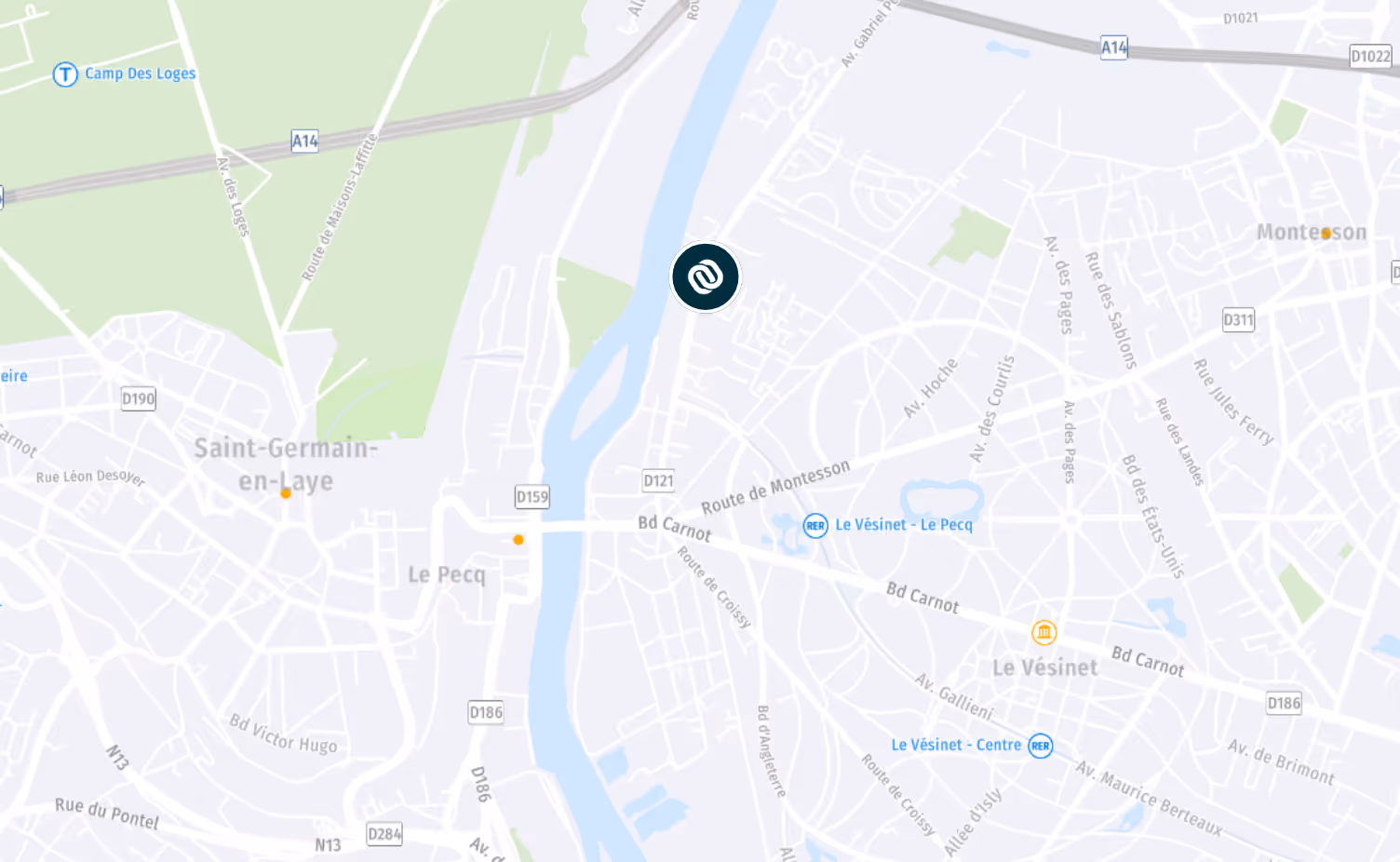Click the Le Pecq town label
Viewport: 1400px width, 862px height.
[x=447, y=574]
